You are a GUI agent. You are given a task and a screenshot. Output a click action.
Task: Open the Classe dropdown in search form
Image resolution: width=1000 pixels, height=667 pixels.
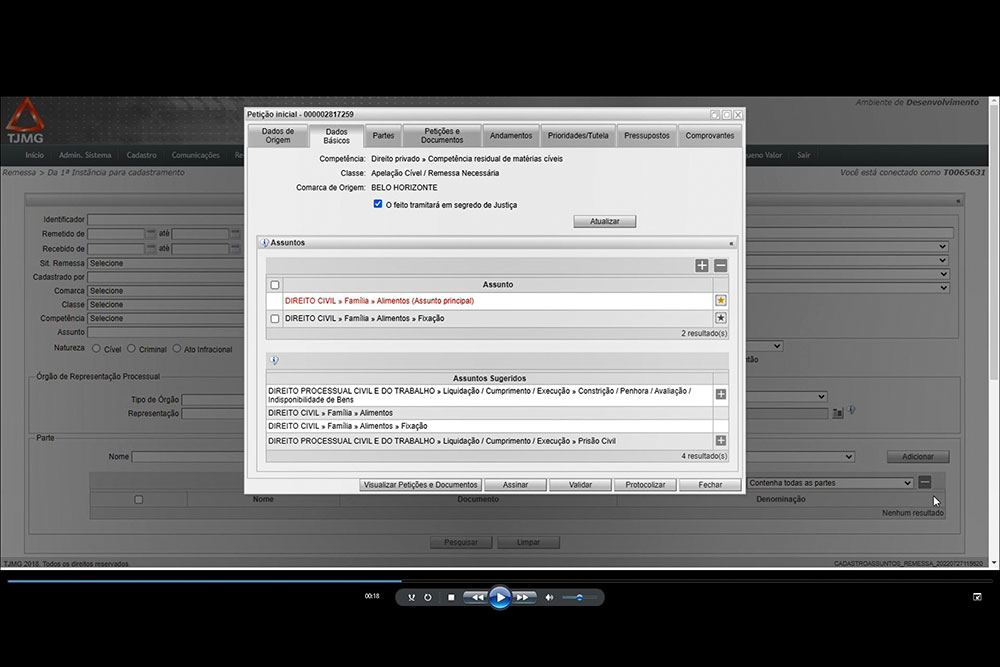point(166,305)
